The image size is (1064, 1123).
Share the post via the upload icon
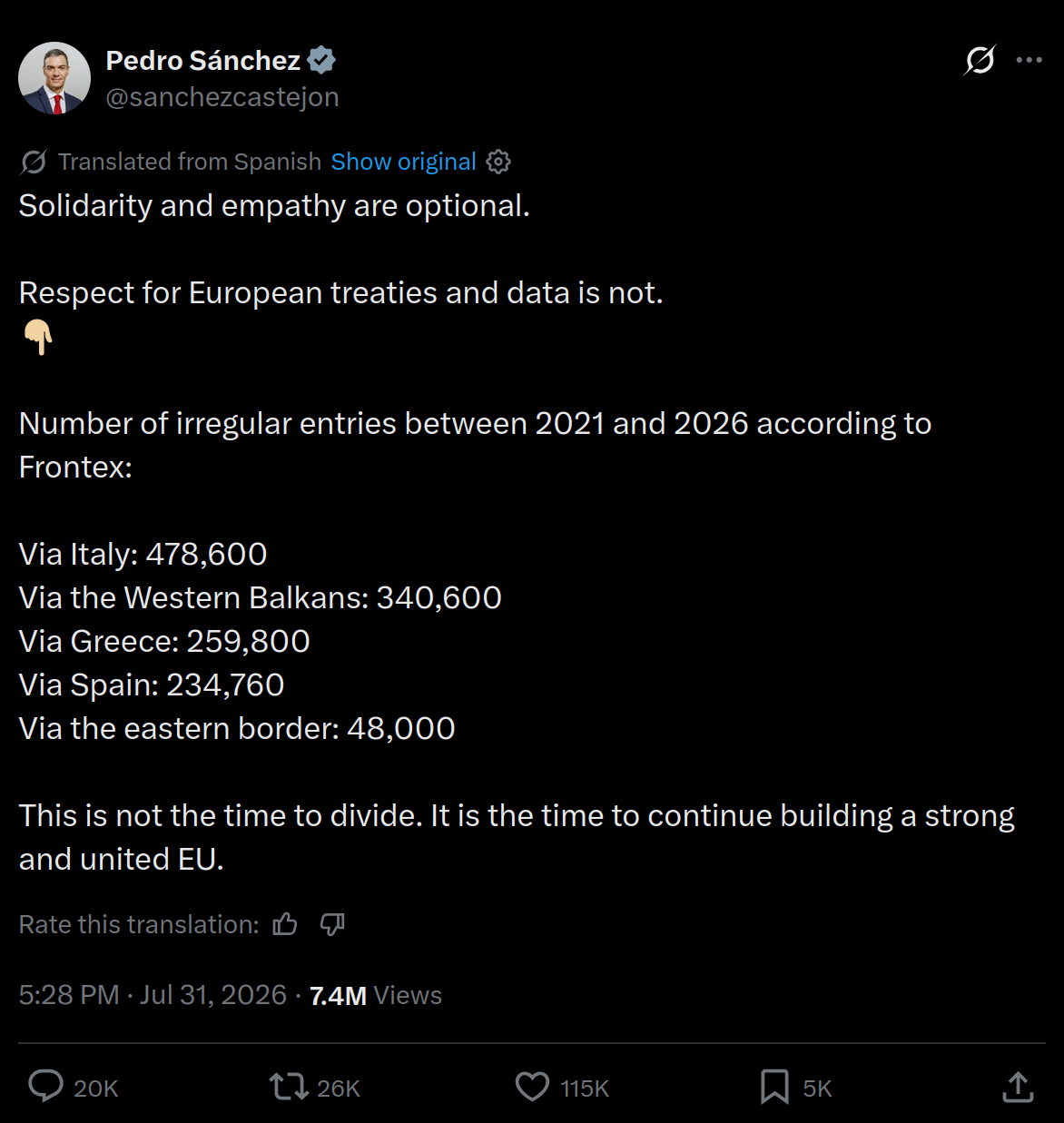point(1018,1087)
